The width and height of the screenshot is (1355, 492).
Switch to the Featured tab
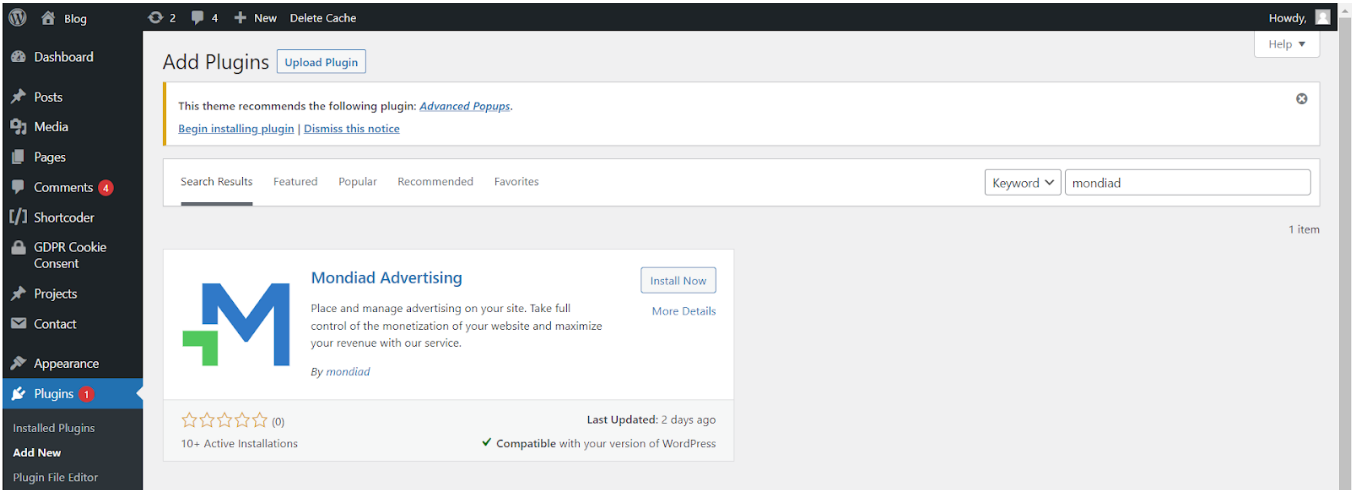295,182
